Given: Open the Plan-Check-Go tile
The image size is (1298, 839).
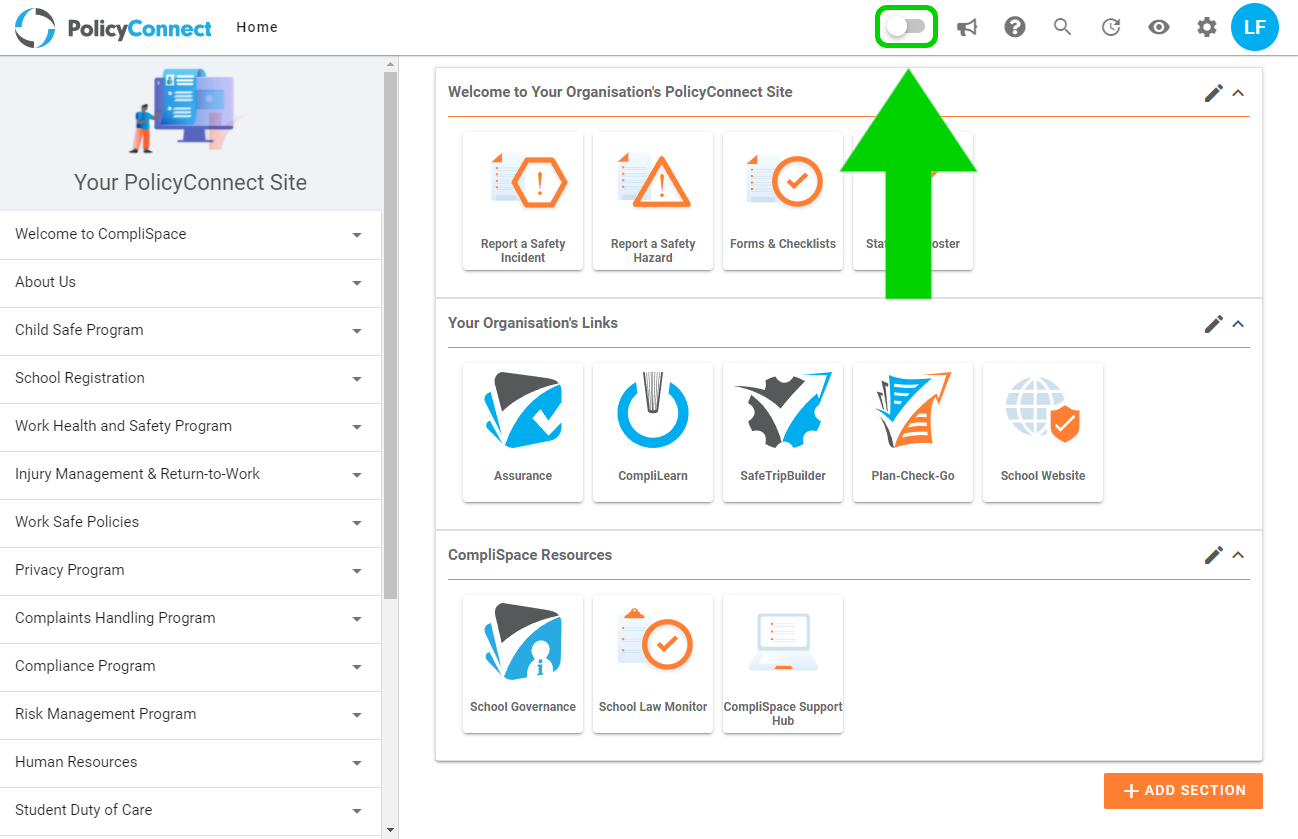Looking at the screenshot, I should [x=913, y=432].
